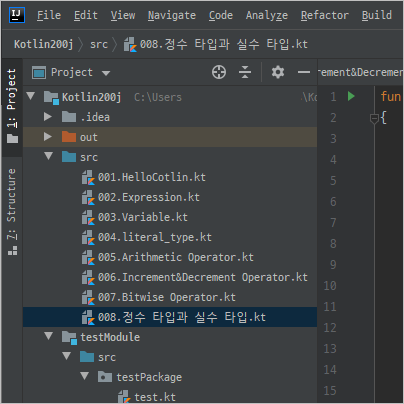Click the orange out folder icon
The width and height of the screenshot is (404, 404).
tap(69, 137)
